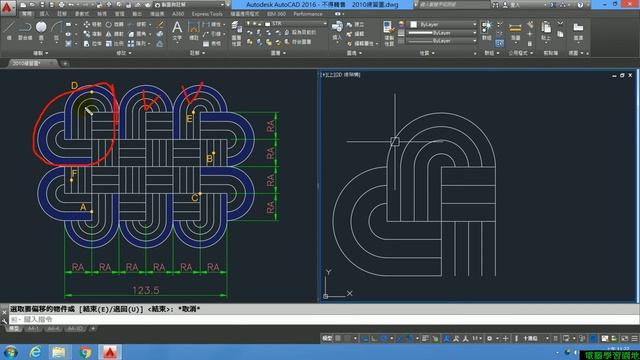Open the Performance ribbon tab

click(x=308, y=14)
